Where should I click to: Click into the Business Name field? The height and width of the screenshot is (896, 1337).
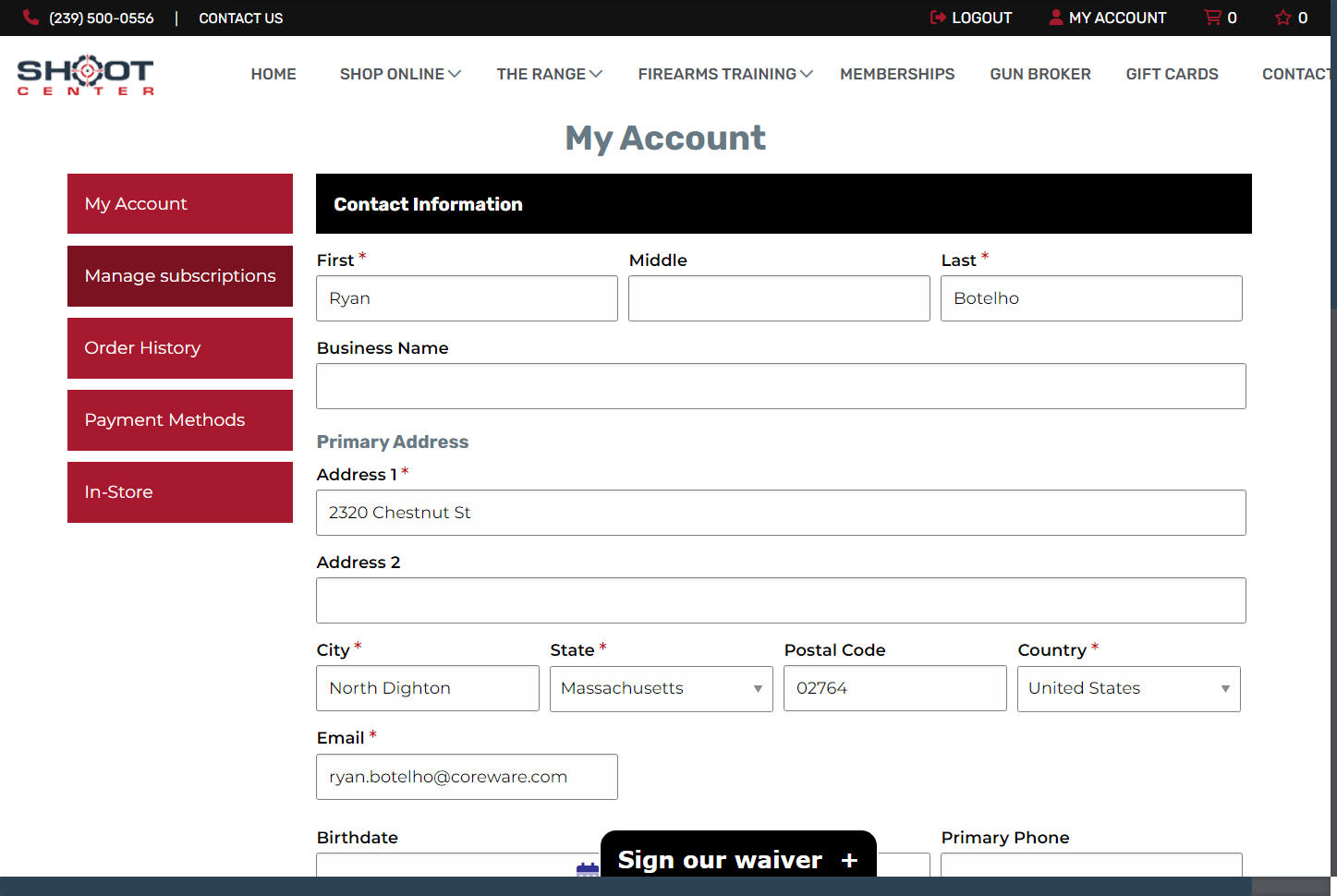(781, 386)
